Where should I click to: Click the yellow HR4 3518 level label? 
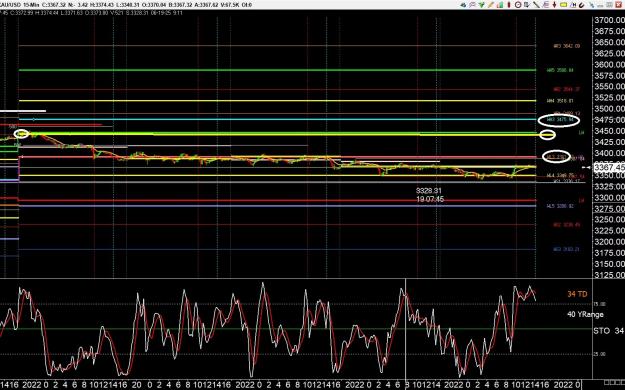[560, 101]
